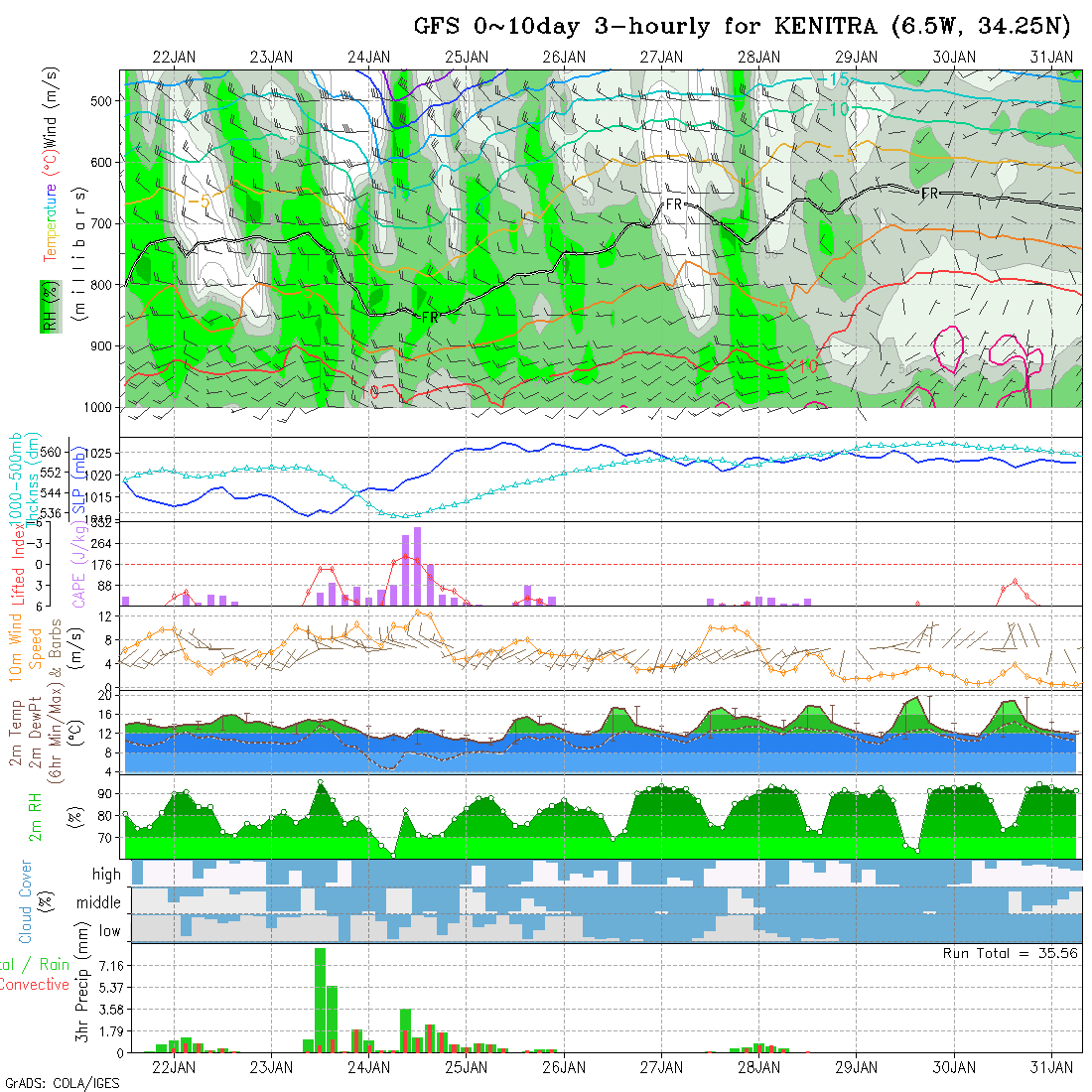Click the "low" cloud cover row label
Screen dimensions: 1092x1092
109,931
